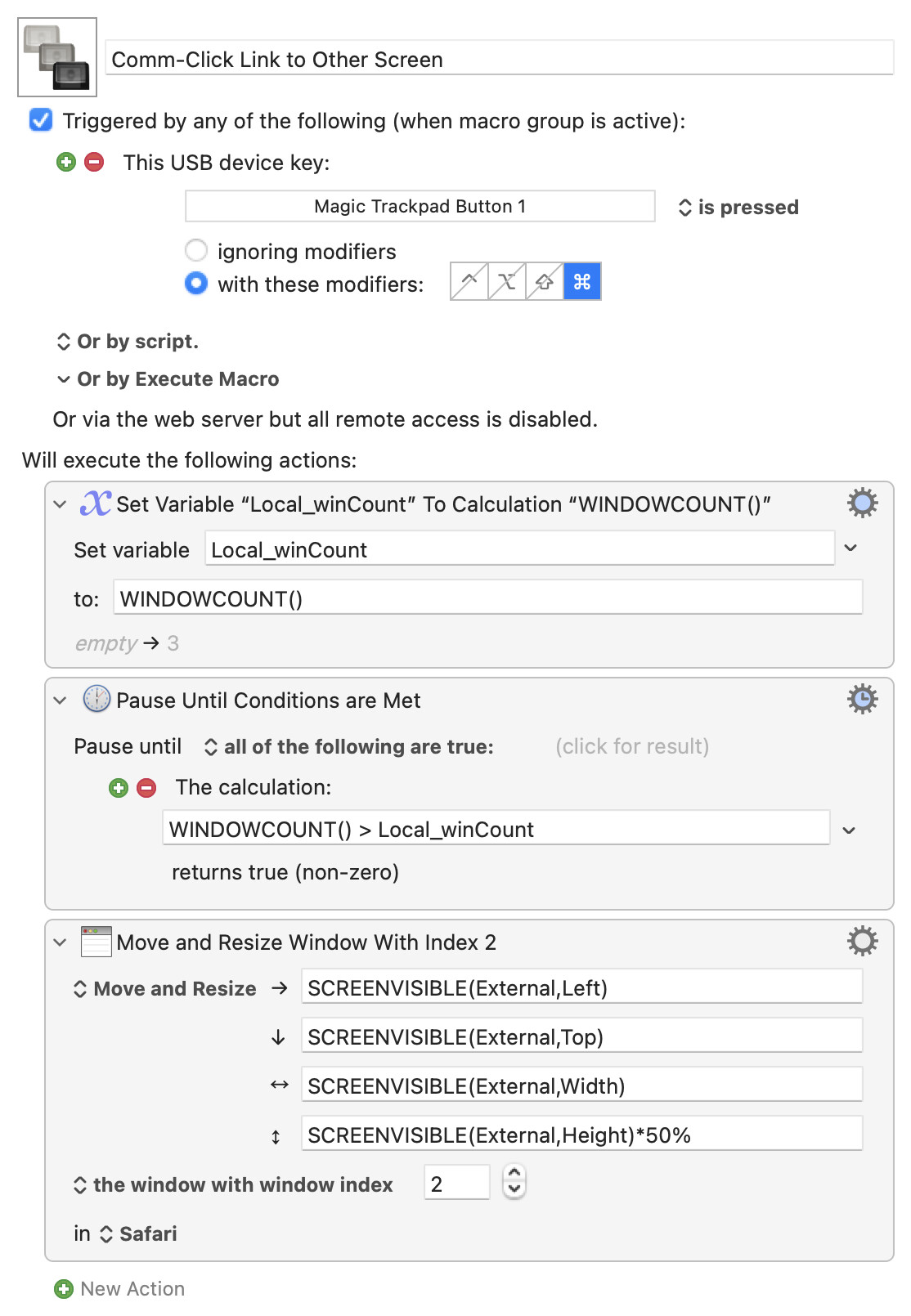Image resolution: width=911 pixels, height=1316 pixels.
Task: Open Move and Resize gear menu
Action: 863,941
